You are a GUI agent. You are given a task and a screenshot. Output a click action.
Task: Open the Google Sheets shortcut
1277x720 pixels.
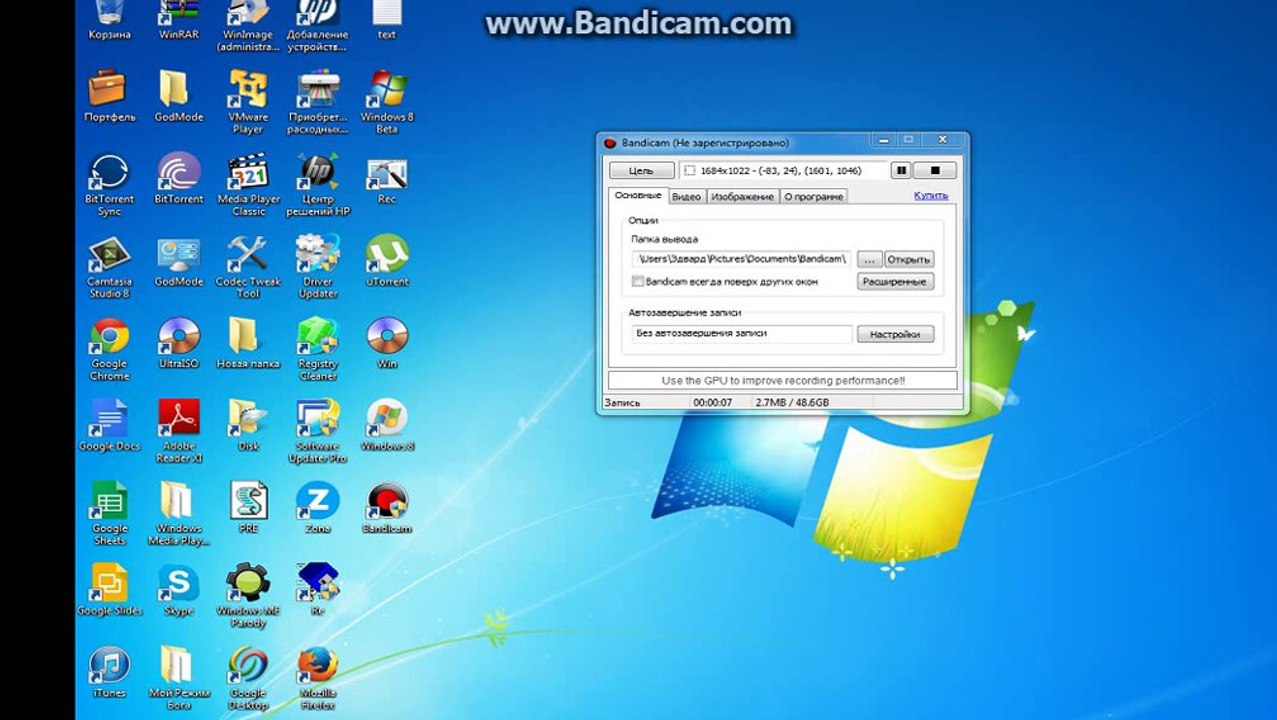[109, 514]
